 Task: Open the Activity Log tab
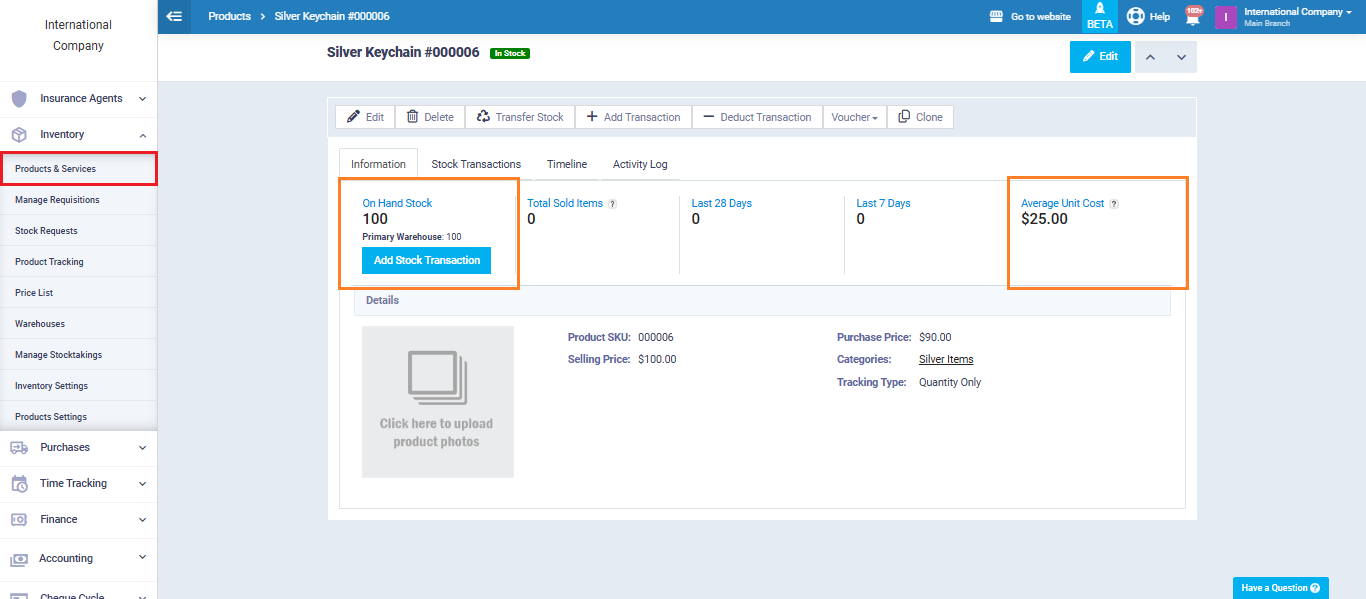click(640, 164)
